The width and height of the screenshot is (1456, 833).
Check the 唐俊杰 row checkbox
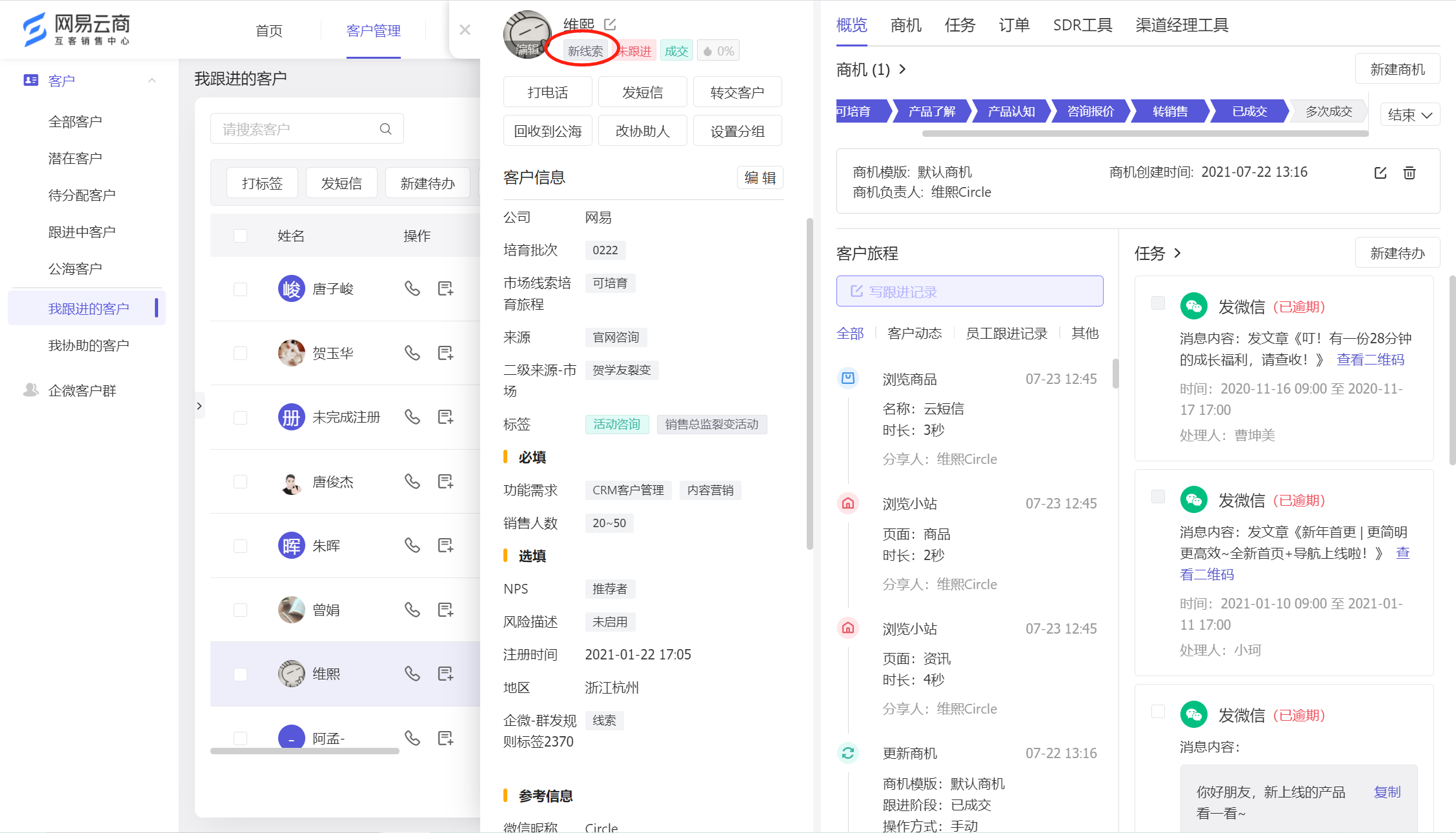click(x=240, y=481)
